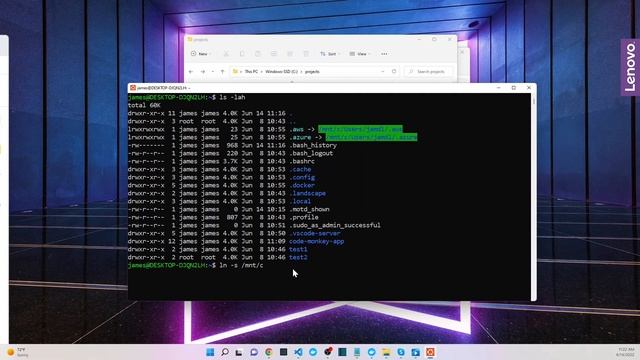Refresh the projects folder in File Explorer
The width and height of the screenshot is (640, 360).
(394, 71)
